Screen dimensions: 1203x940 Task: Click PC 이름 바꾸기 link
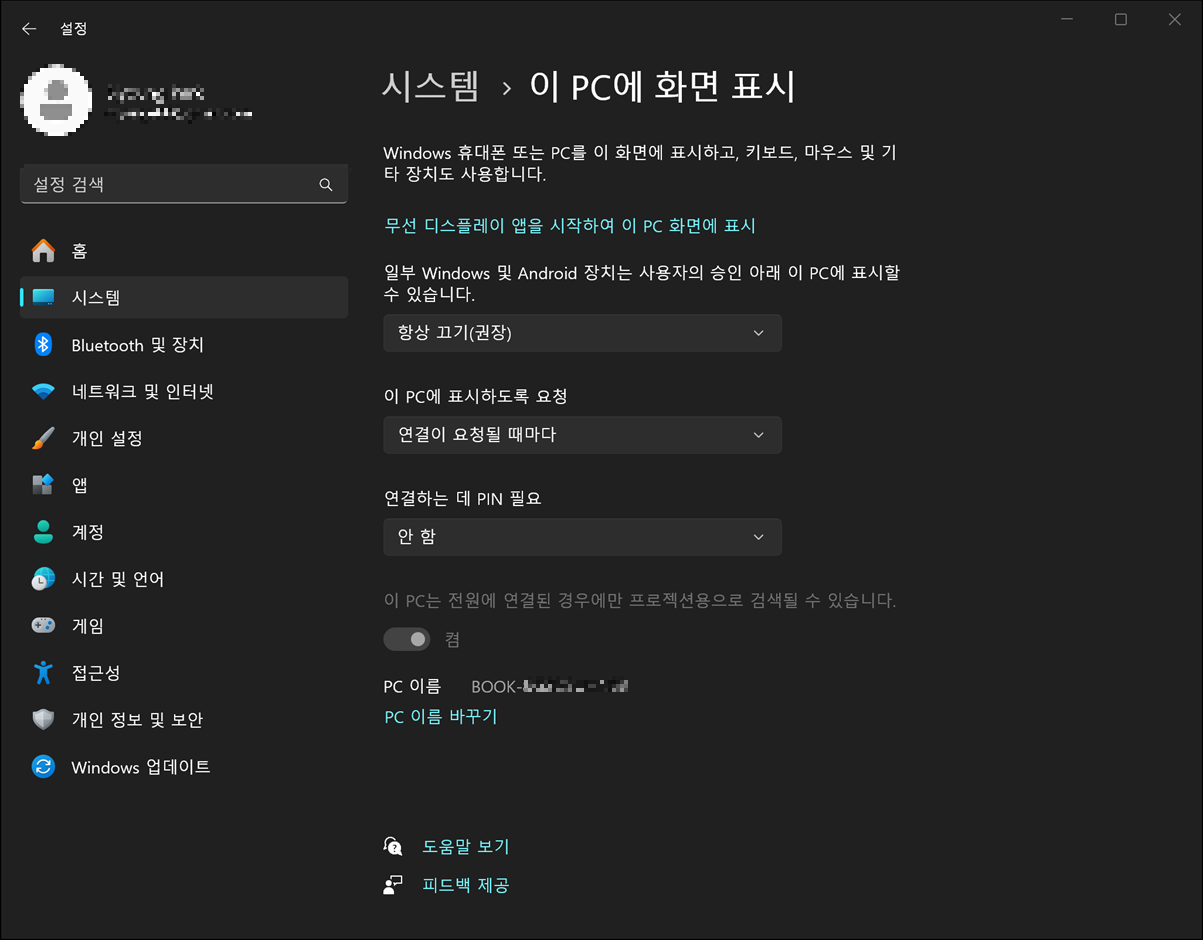[440, 717]
